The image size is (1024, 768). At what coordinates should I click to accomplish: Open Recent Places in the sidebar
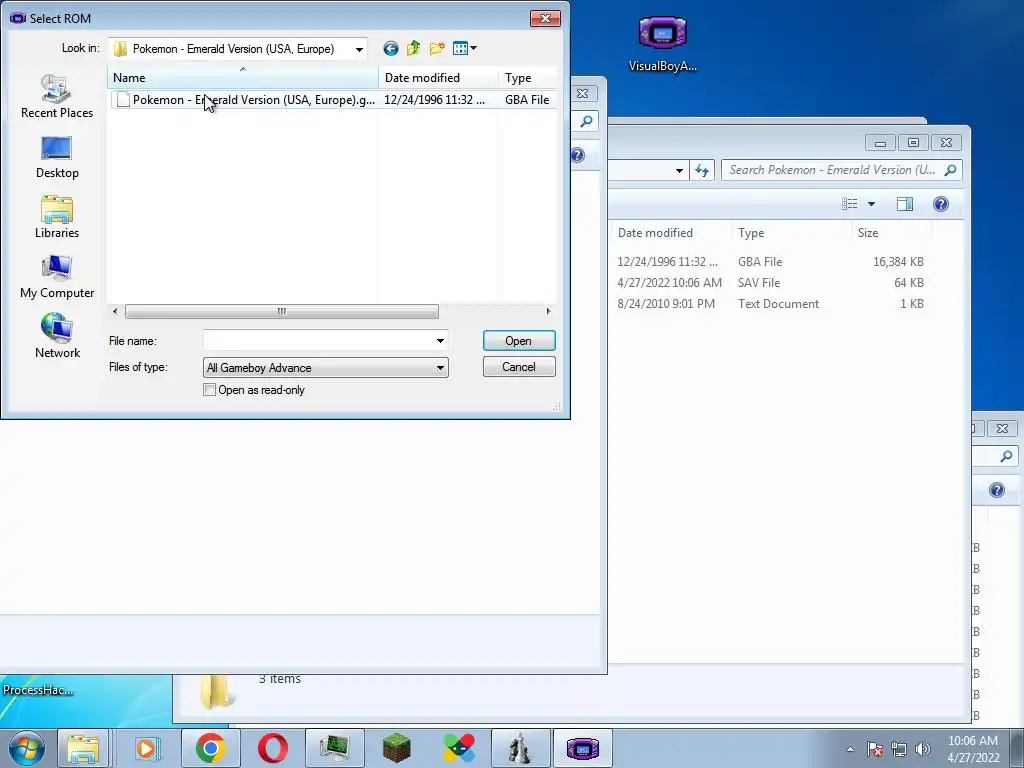point(57,97)
